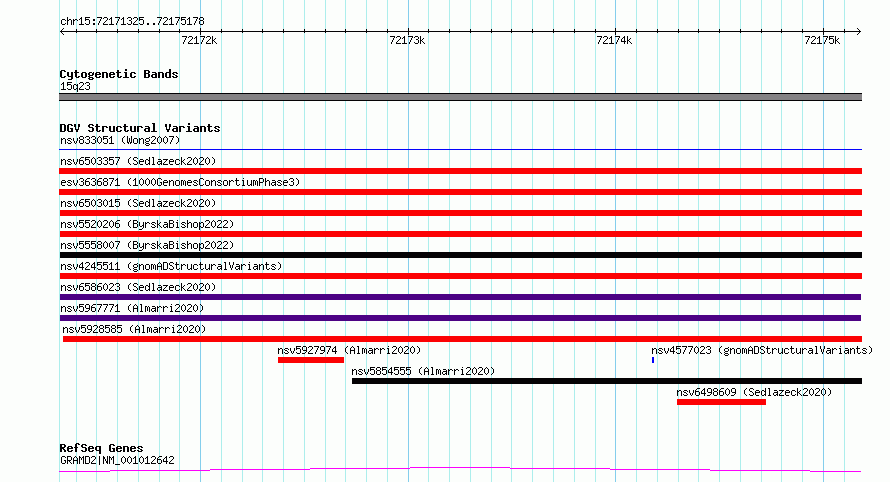Click nsv6503357 (Sedlazeck2020) label
890x482 pixels.
138,161
